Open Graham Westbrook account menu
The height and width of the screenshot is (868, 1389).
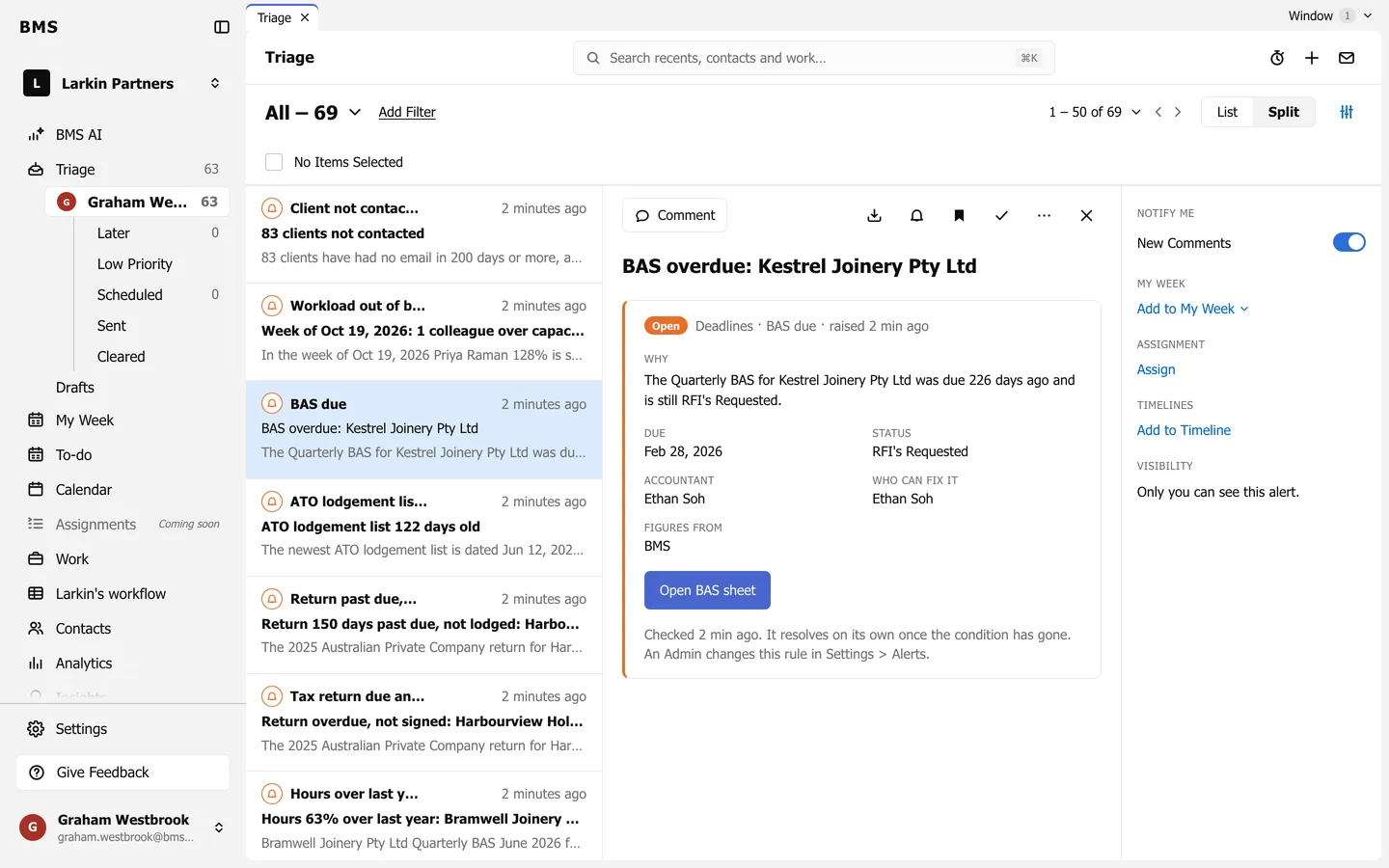123,827
